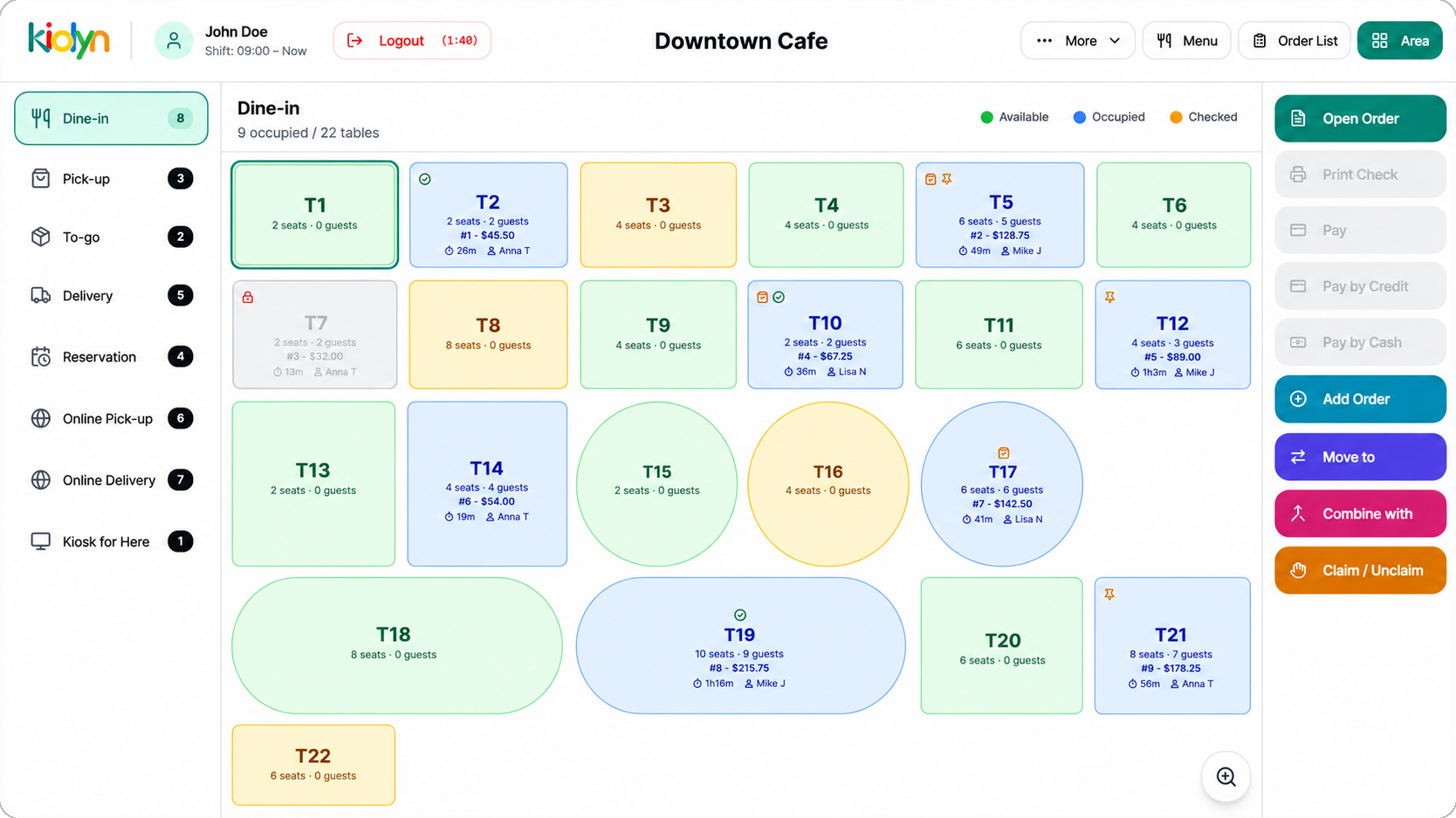
Task: Click the To-go box icon
Action: tap(40, 237)
